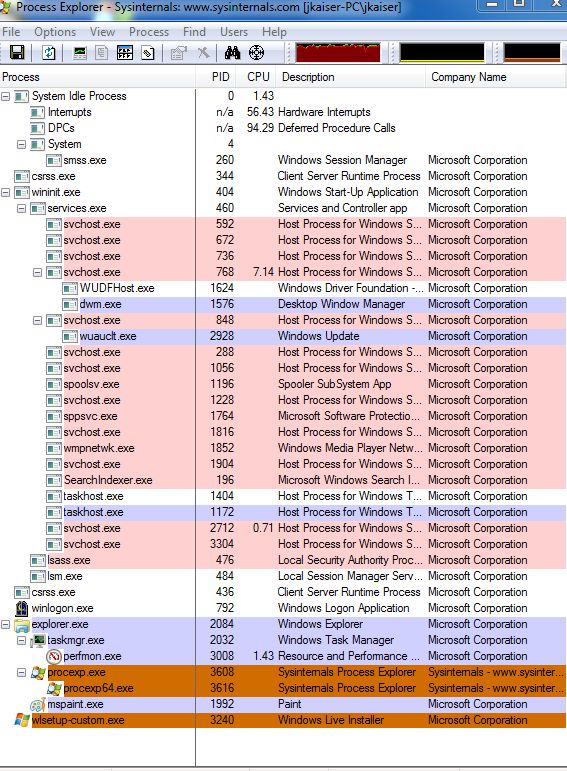Screen dimensions: 567x771
Task: Click the View DLLs/Handles toolbar icon
Action: pos(148,52)
